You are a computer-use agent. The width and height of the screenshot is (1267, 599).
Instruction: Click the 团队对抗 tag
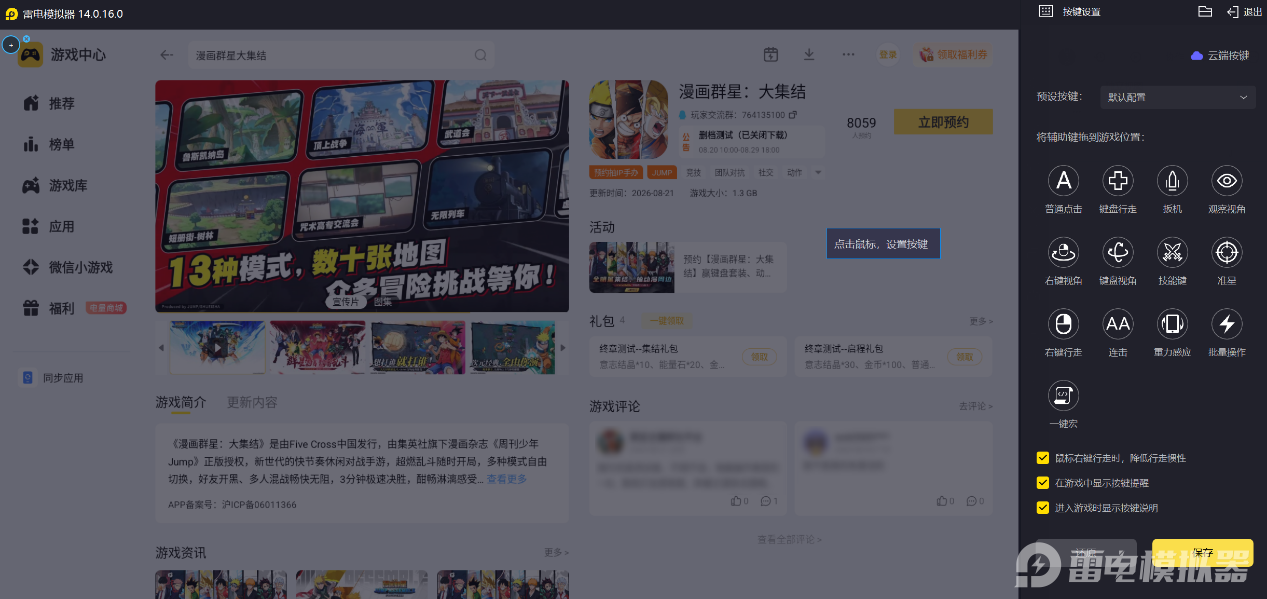[x=730, y=172]
